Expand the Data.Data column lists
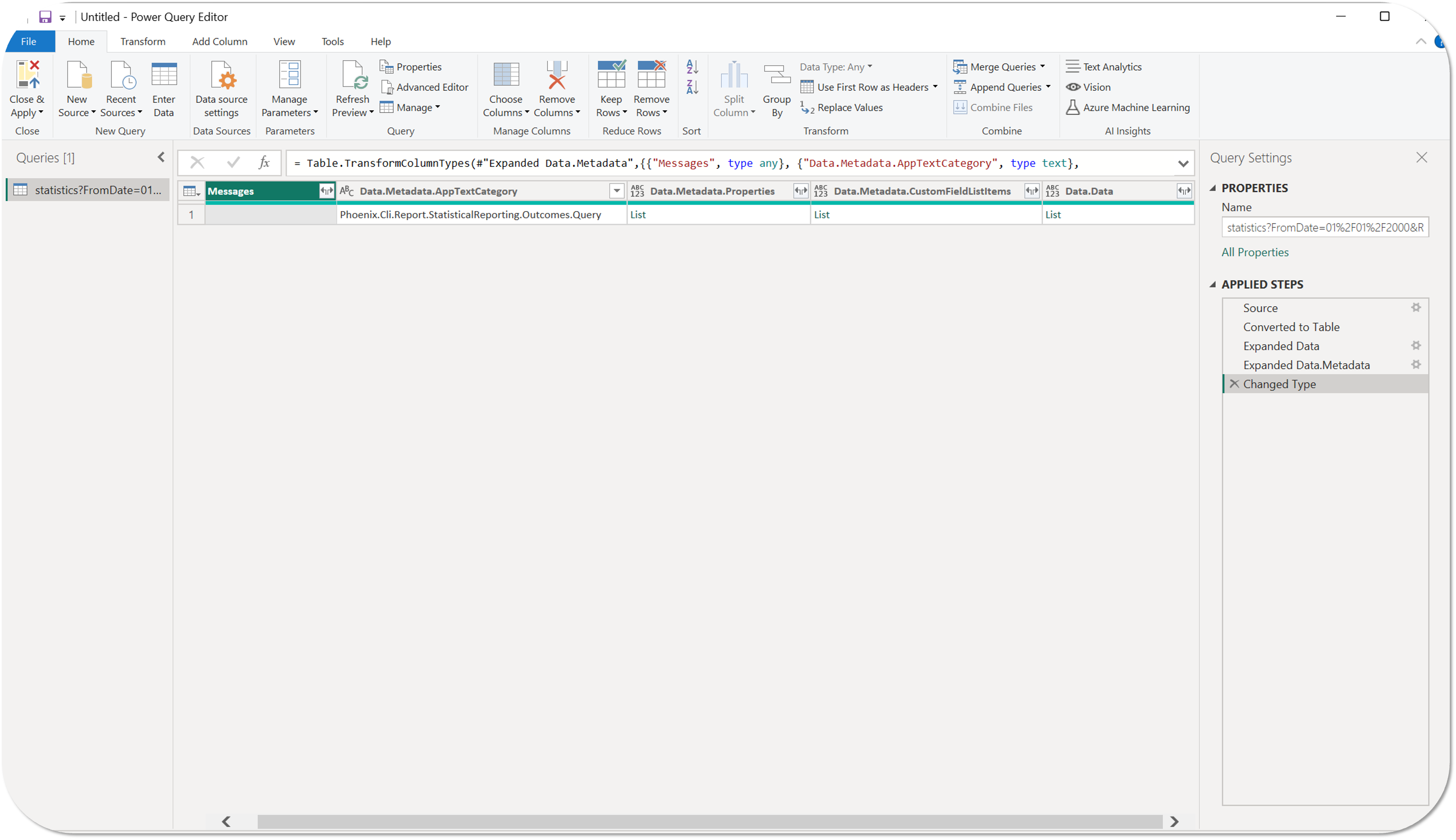 [1183, 191]
